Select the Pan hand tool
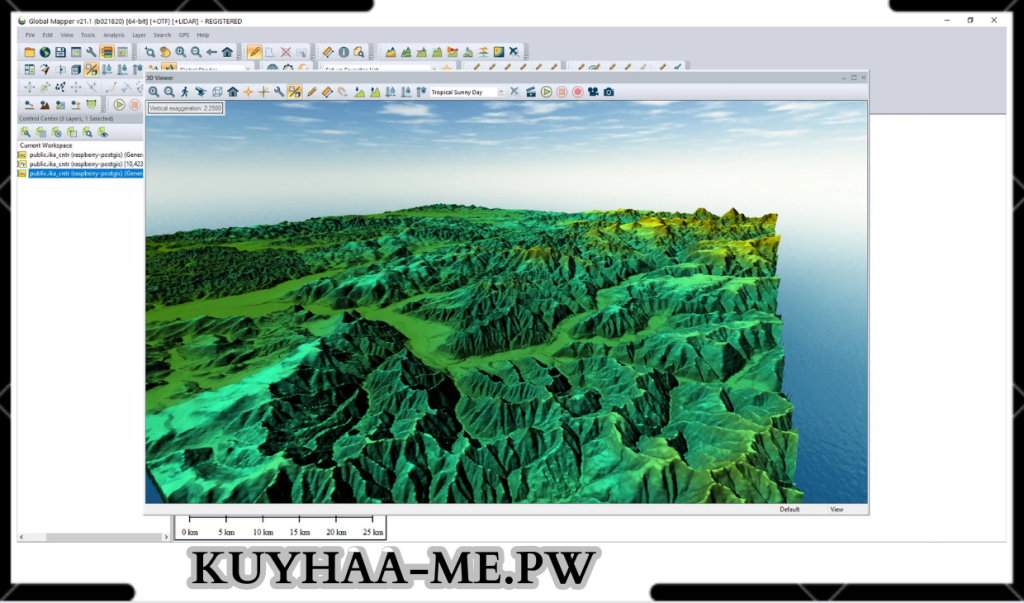 (165, 52)
